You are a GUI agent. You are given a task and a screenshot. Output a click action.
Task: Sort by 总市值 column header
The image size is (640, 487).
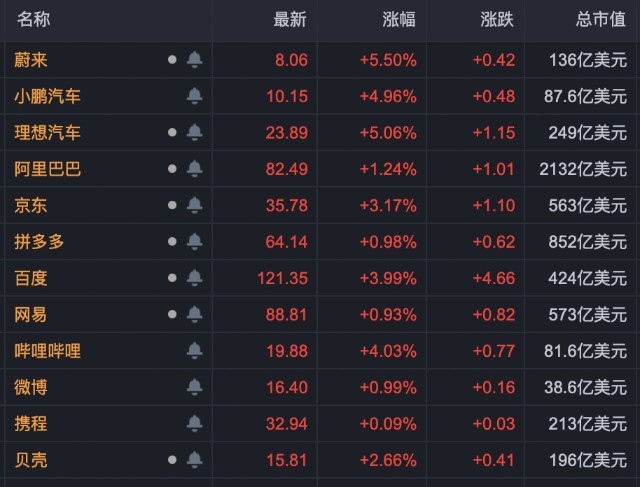601,19
